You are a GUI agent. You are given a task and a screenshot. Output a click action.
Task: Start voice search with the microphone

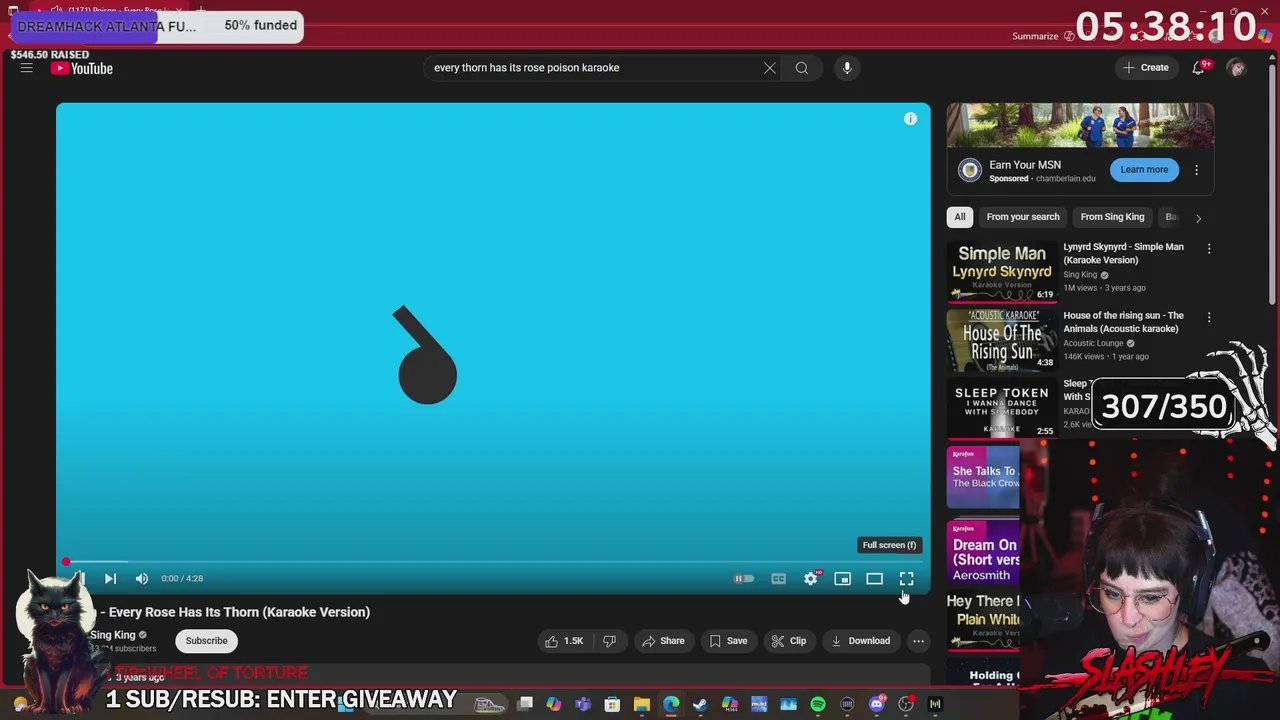(847, 68)
